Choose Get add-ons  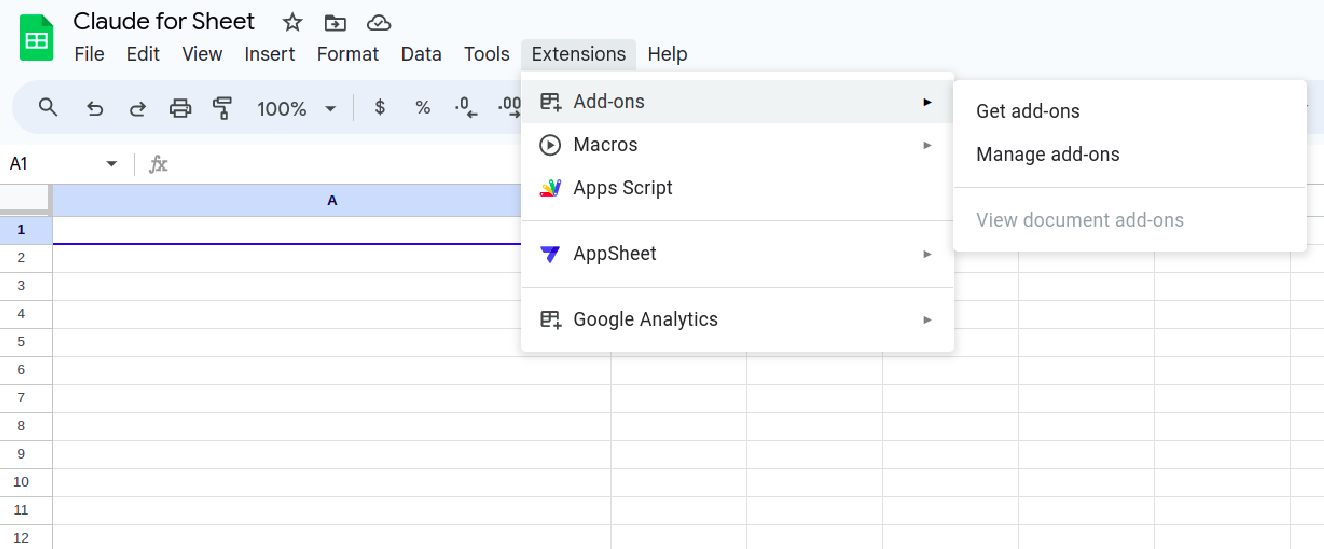[x=1130, y=112]
